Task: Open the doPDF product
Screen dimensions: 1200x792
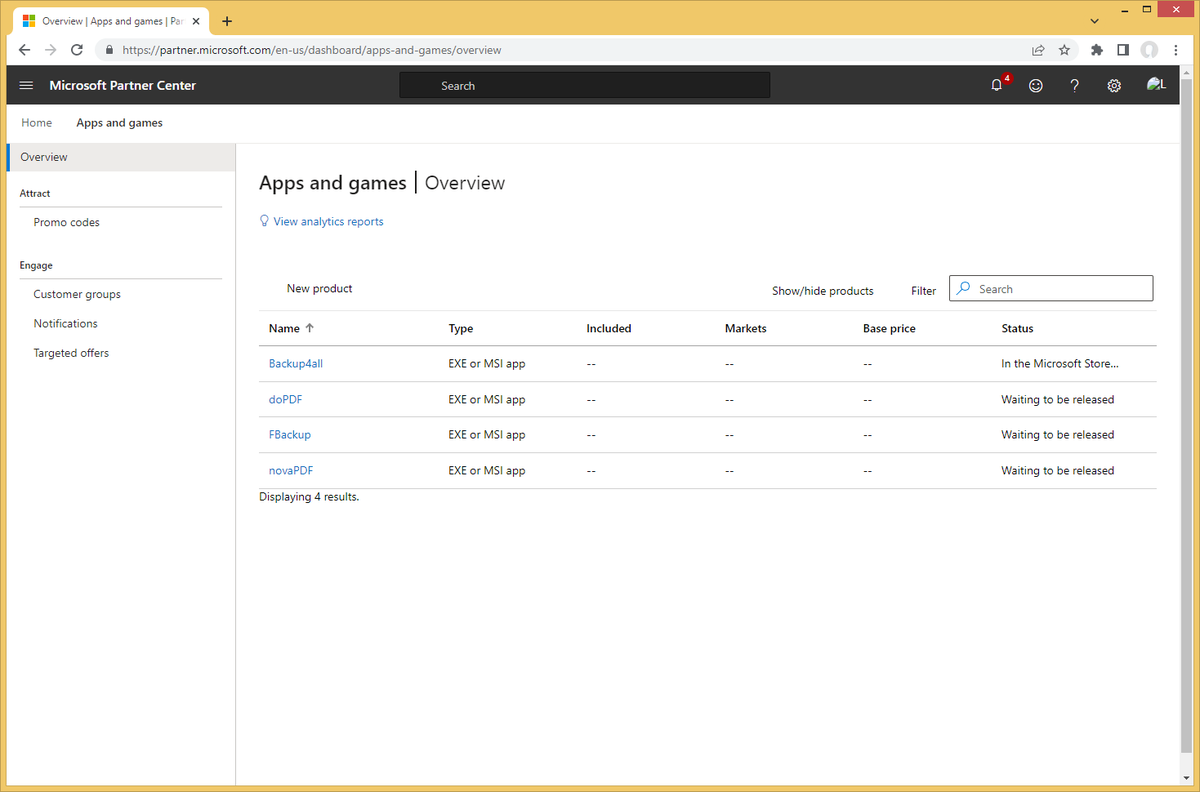Action: (x=286, y=399)
